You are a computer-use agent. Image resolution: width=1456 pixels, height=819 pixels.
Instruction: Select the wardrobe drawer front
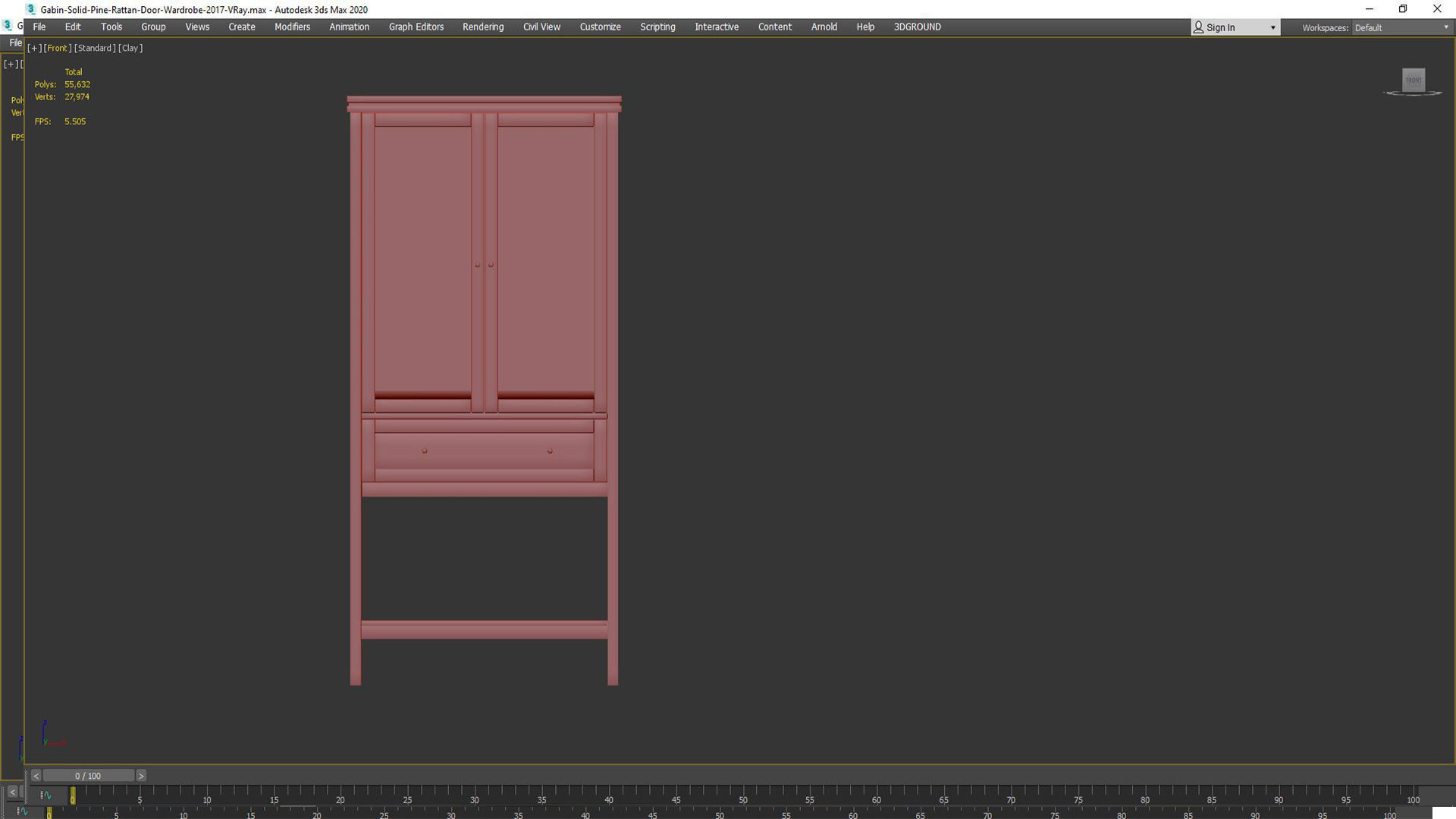tap(484, 451)
